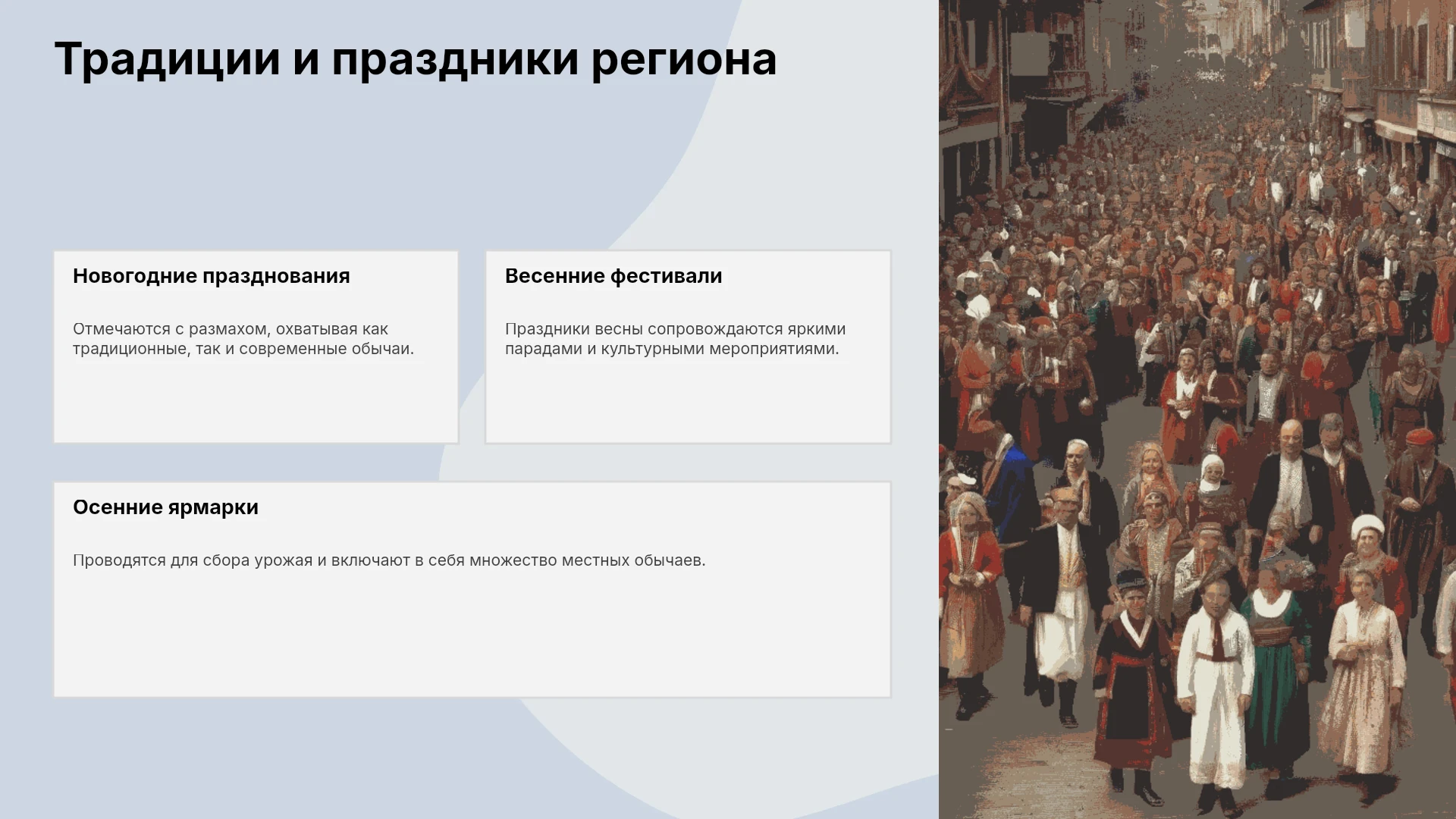
Task: Select the slide title "Традиции и праздники региона"
Action: 416,60
